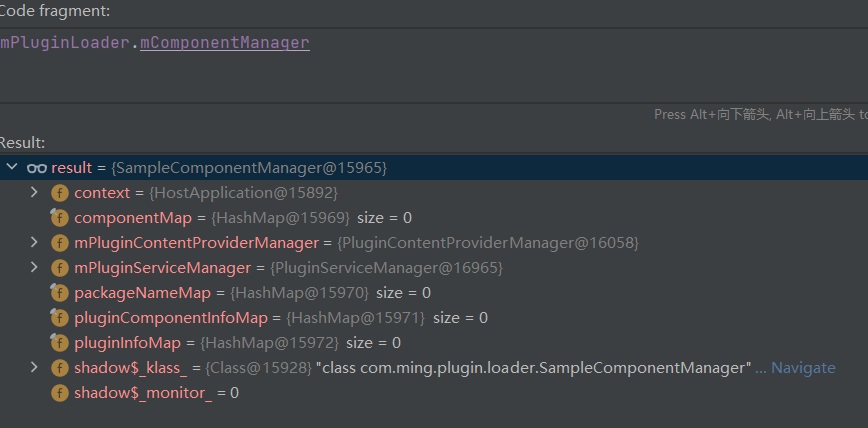Expand the mPluginContentProviderManager node

coord(34,242)
